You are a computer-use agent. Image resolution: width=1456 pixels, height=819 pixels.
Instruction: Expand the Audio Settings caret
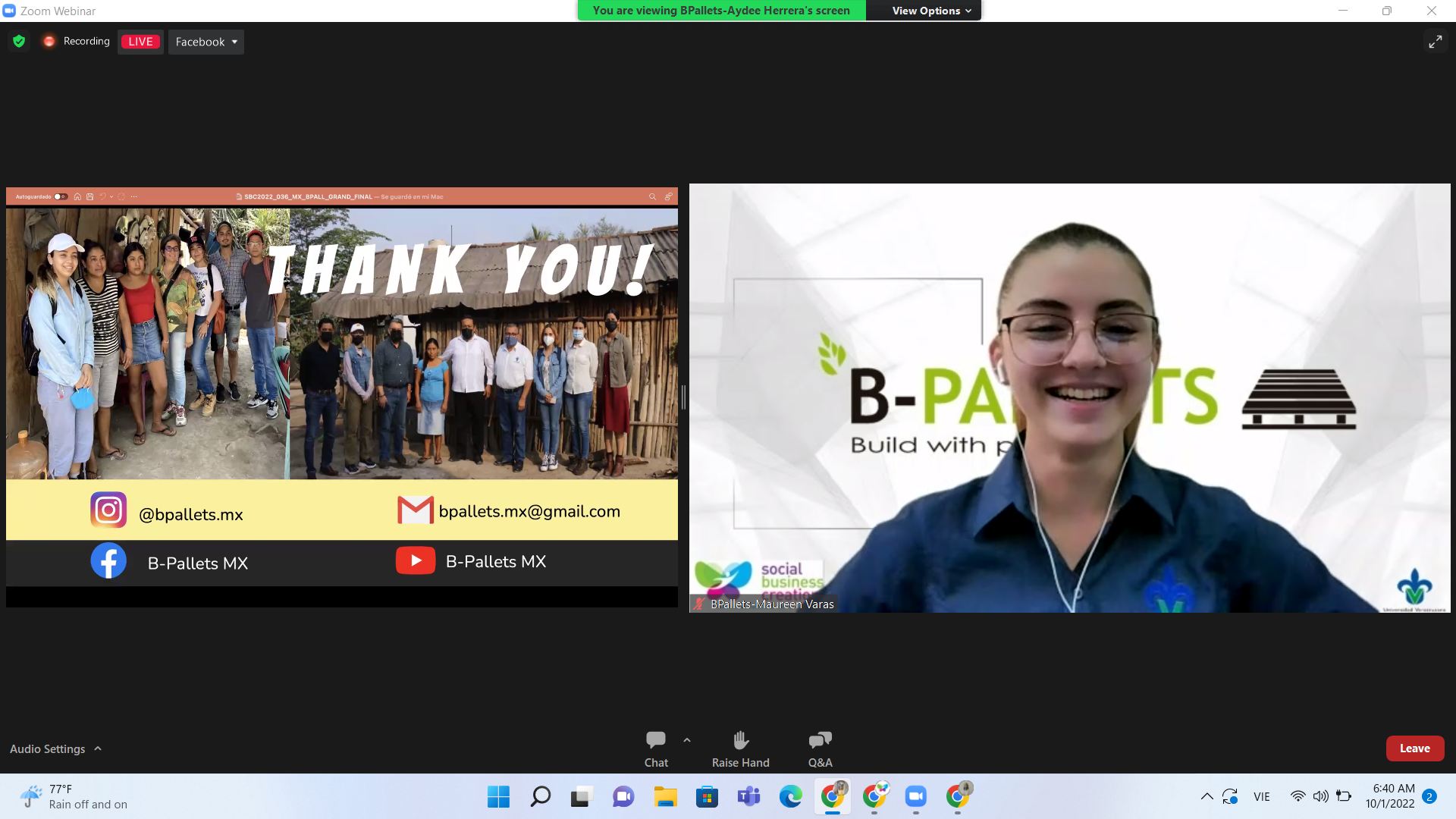pyautogui.click(x=98, y=748)
